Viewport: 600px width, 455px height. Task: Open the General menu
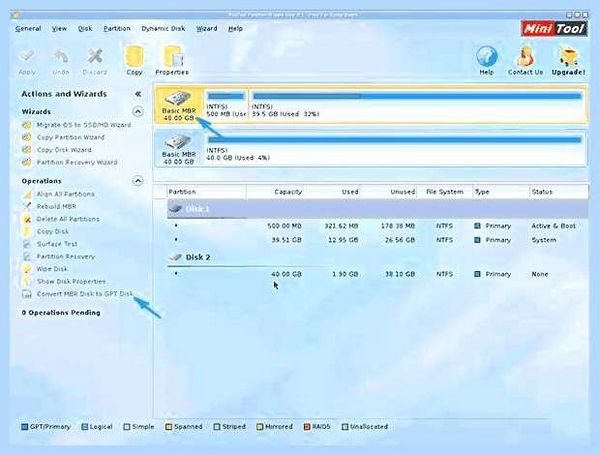point(28,29)
